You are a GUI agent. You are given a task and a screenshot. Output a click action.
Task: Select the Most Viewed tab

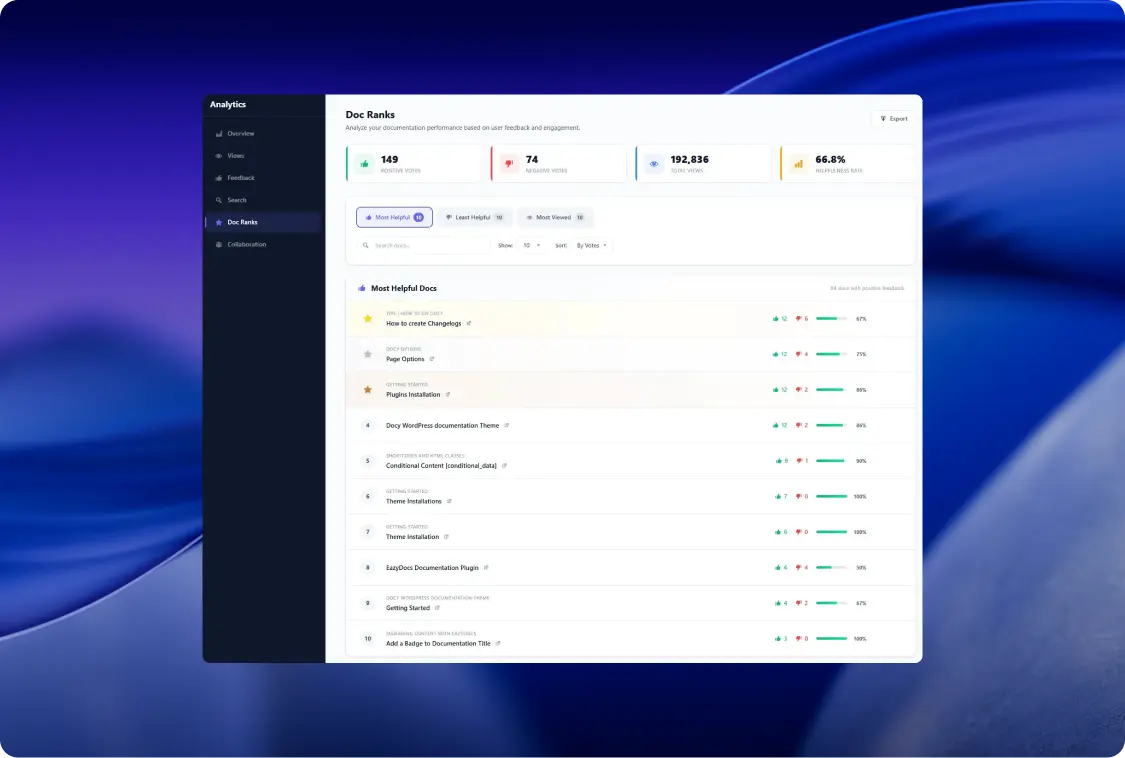point(555,217)
